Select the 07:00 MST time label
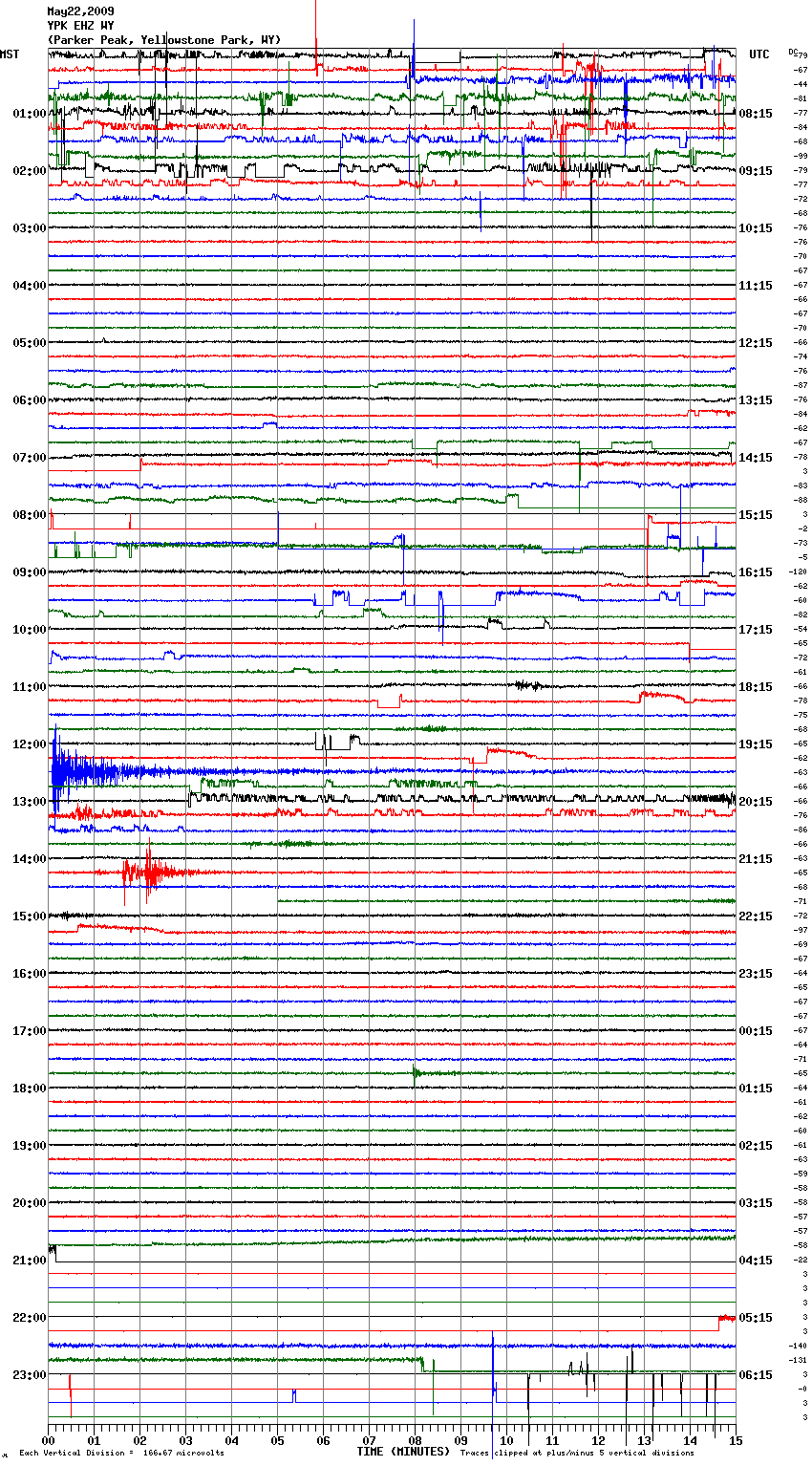The height and width of the screenshot is (1466, 812). point(30,458)
